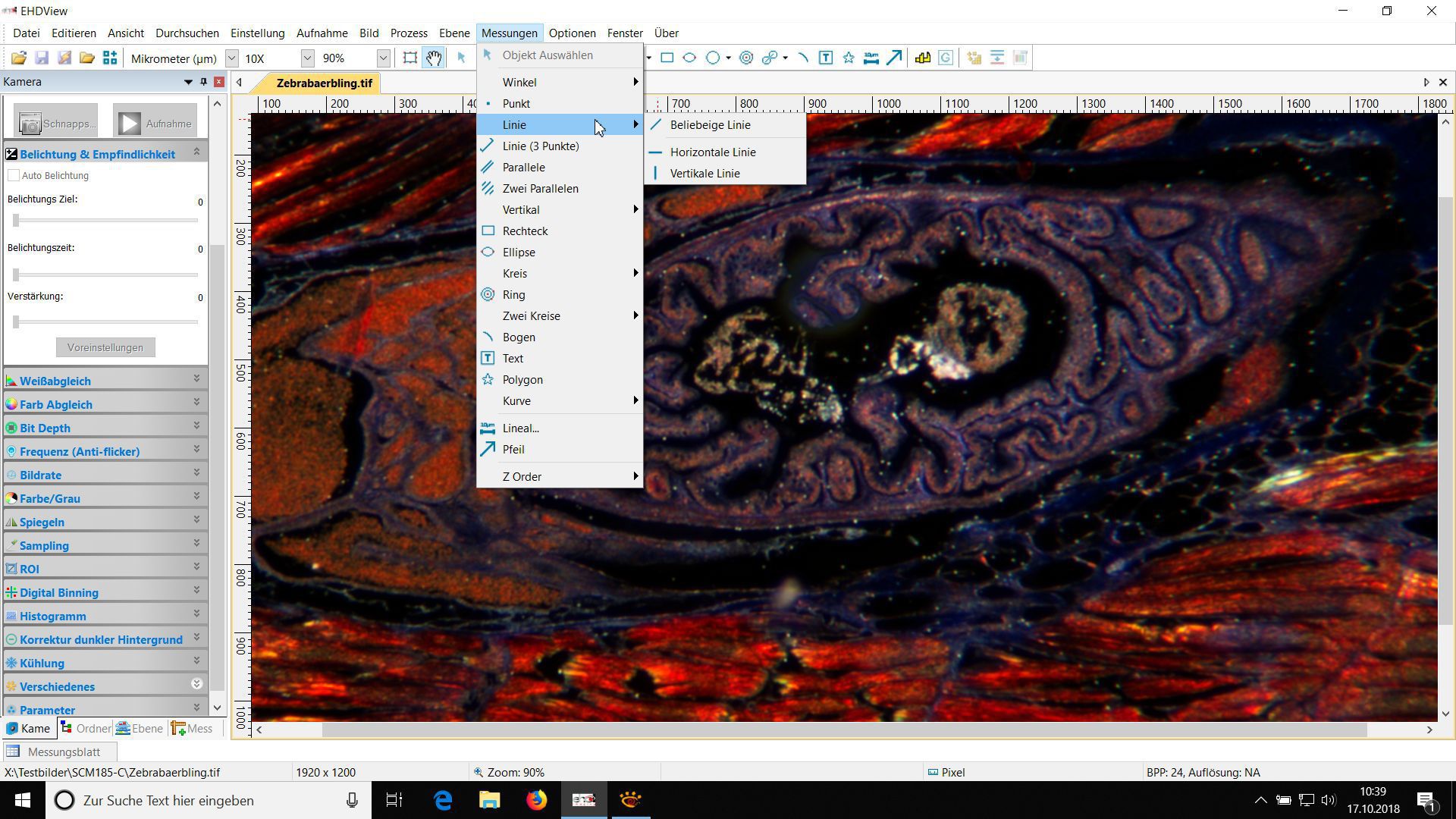Select the Ring measurement tool icon
The width and height of the screenshot is (1456, 819).
746,57
